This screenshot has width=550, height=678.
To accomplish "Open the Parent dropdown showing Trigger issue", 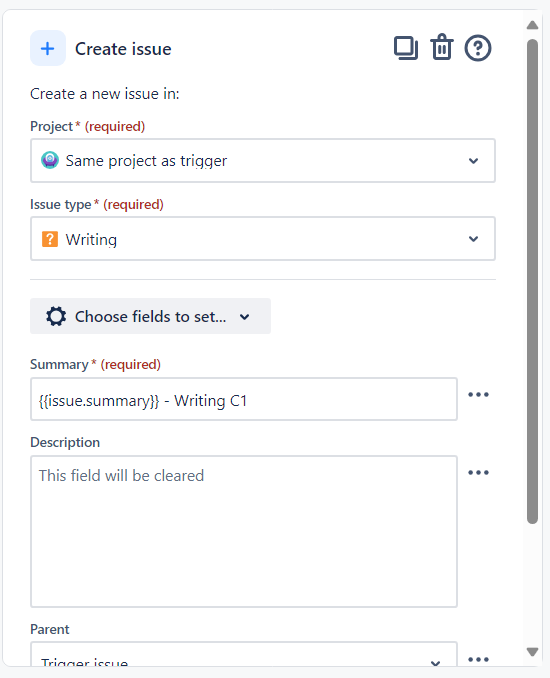I will [x=244, y=654].
